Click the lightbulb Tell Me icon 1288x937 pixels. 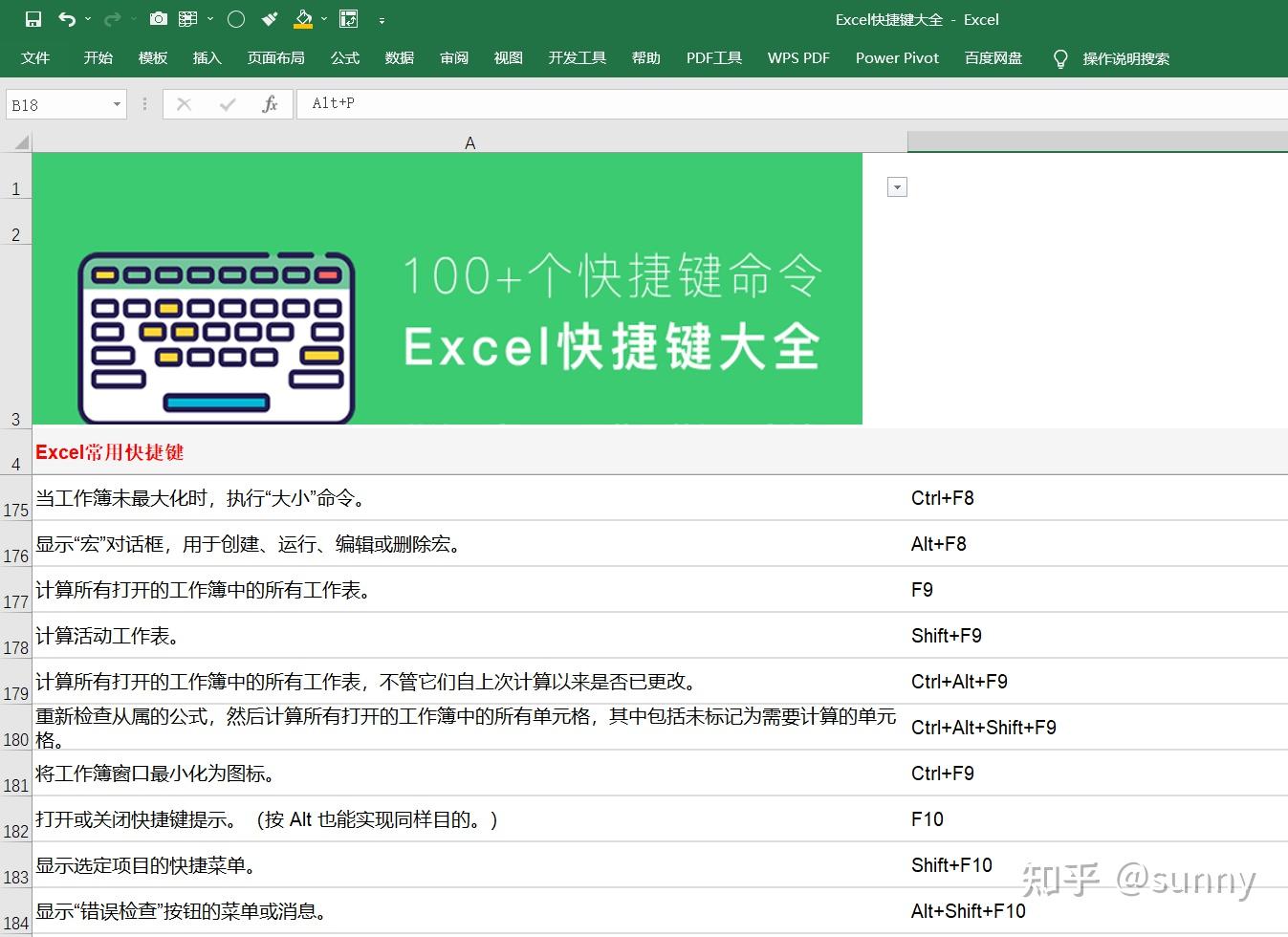tap(1059, 59)
